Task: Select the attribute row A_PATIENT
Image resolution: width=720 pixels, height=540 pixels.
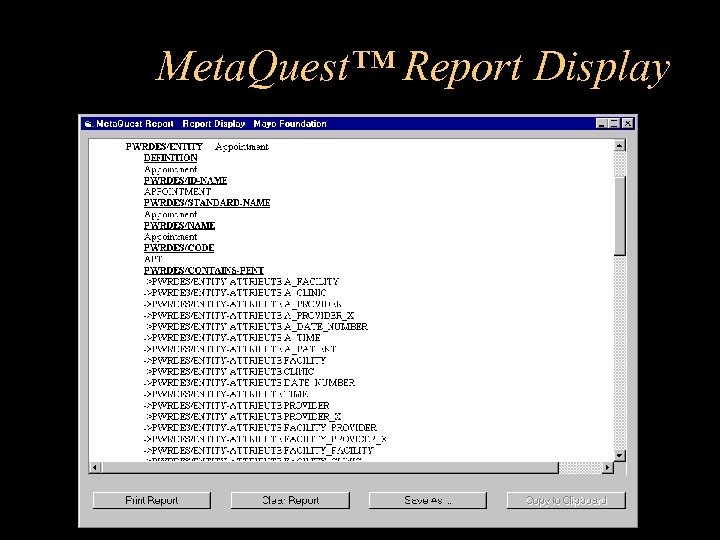Action: [x=240, y=349]
